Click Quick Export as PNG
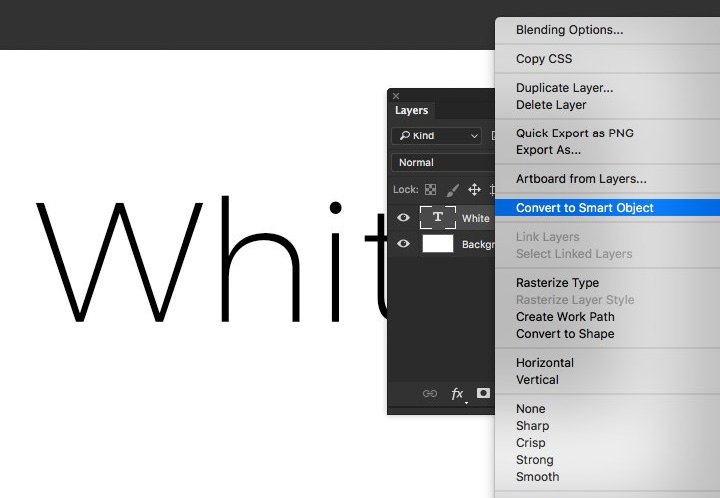 (x=574, y=133)
